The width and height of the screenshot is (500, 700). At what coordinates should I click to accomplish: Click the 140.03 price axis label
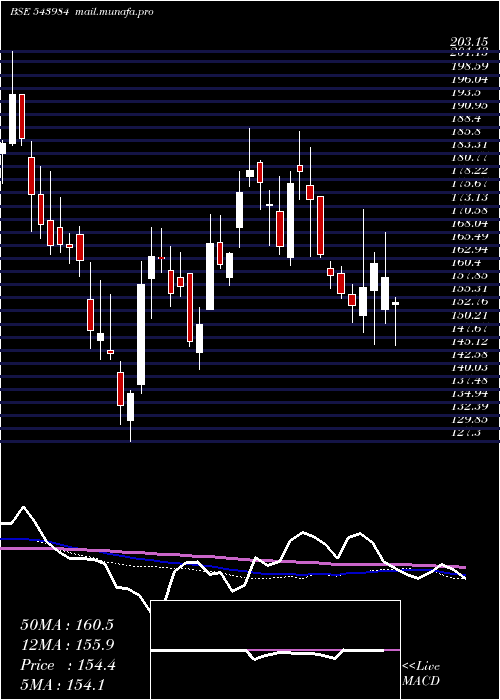[469, 368]
